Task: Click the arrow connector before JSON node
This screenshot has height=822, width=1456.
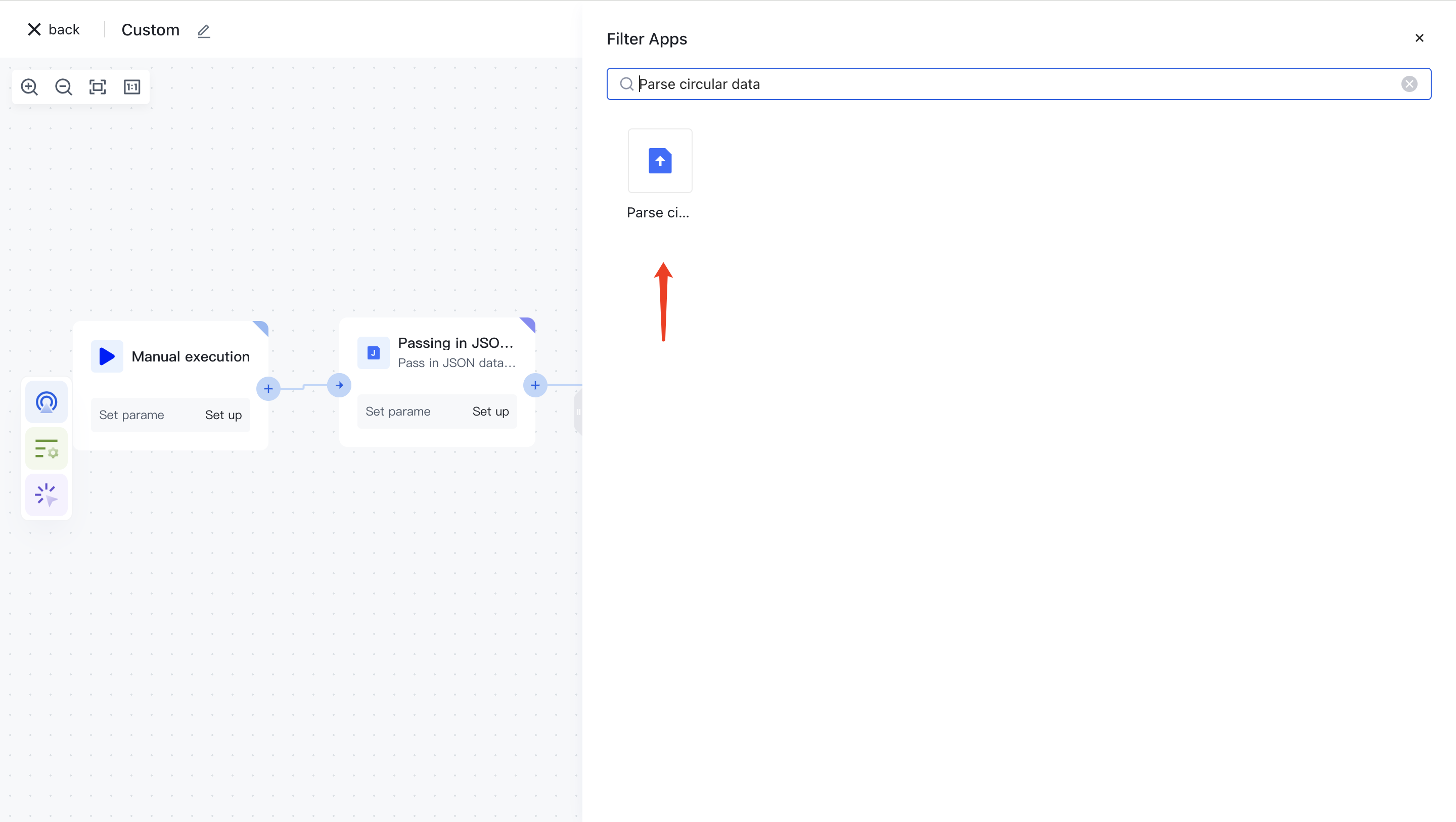Action: (x=339, y=386)
